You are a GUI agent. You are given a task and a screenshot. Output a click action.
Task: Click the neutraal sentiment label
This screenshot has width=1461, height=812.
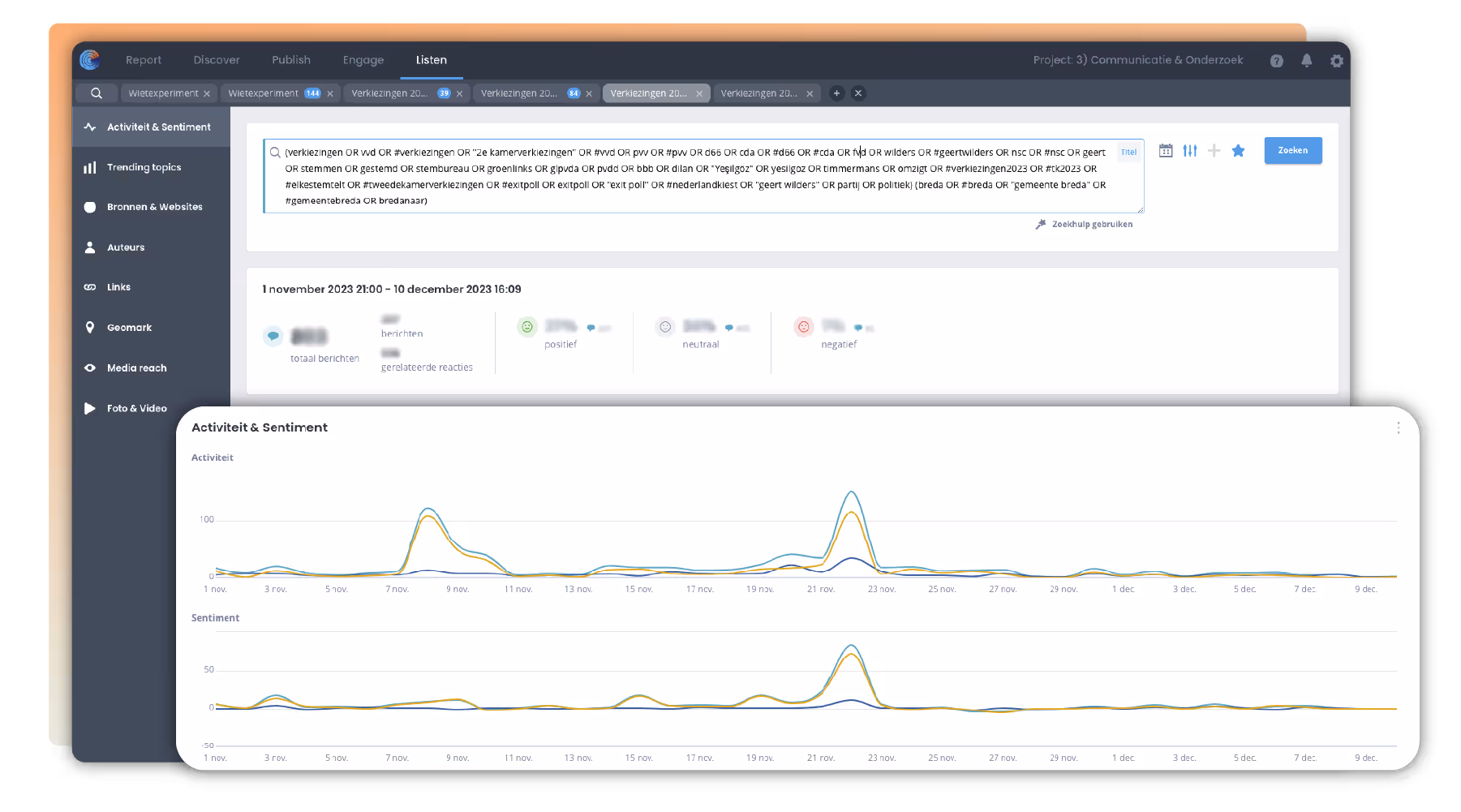coord(701,345)
